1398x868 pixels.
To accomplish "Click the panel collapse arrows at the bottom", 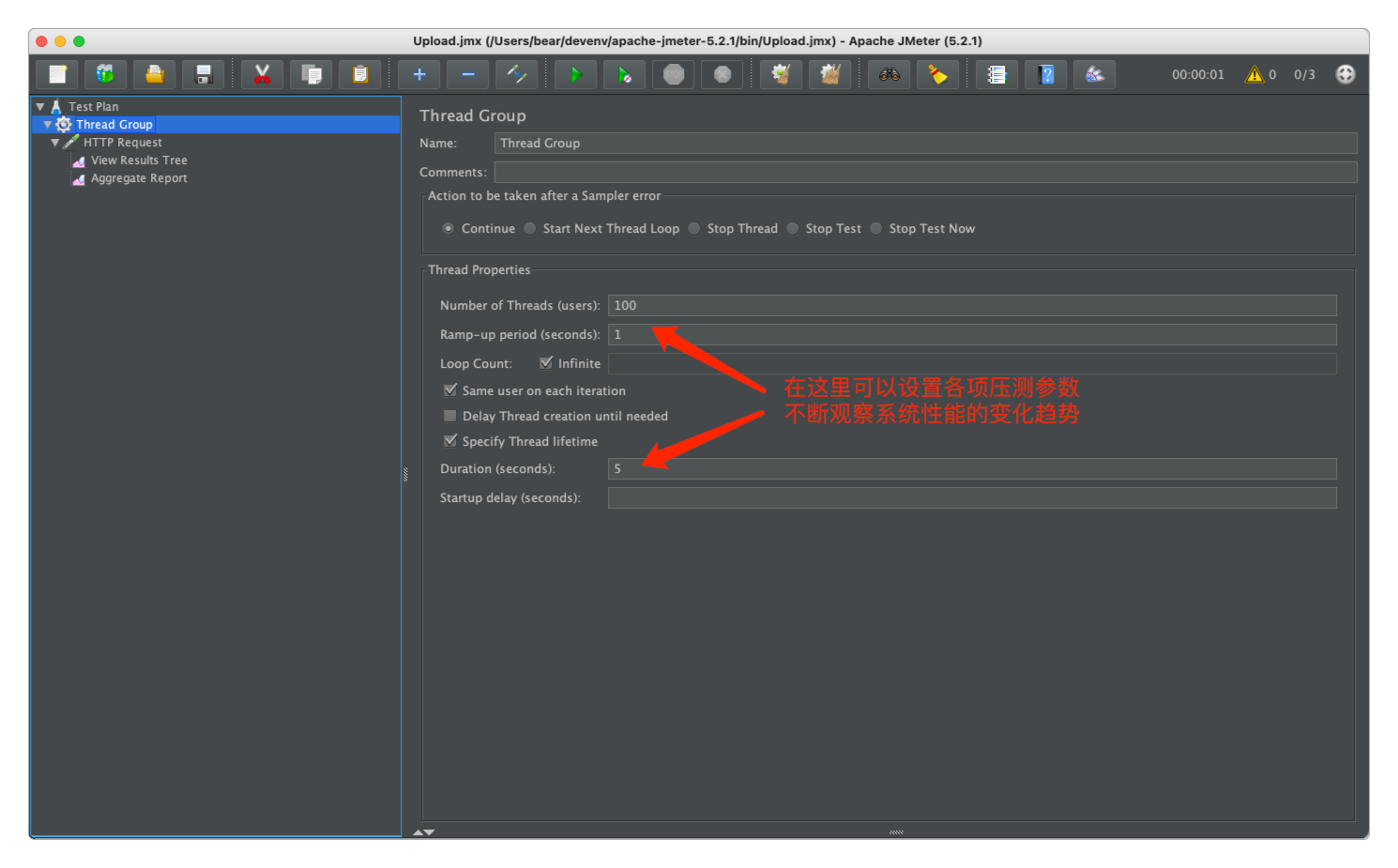I will [424, 831].
